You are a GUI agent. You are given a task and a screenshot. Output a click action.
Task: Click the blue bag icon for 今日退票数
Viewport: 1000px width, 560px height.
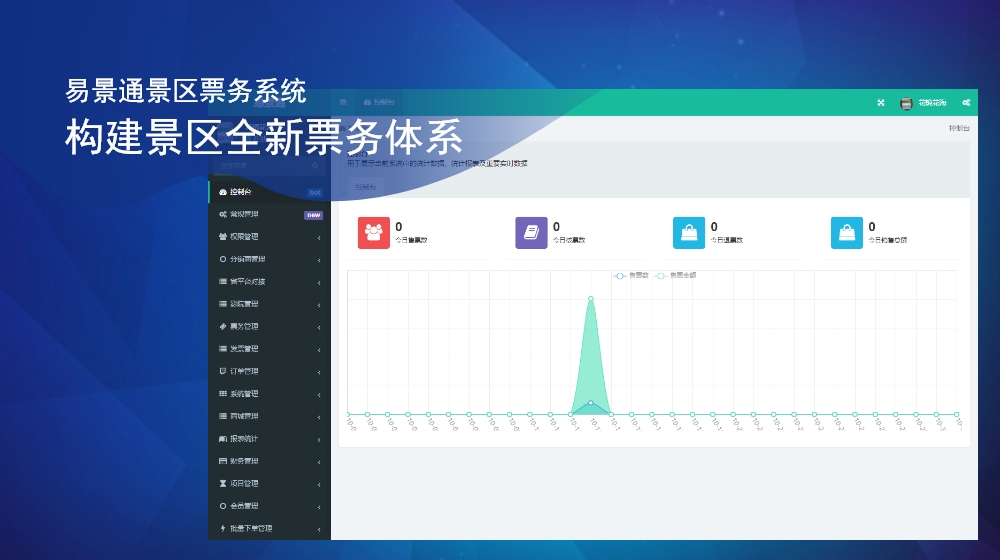[689, 233]
